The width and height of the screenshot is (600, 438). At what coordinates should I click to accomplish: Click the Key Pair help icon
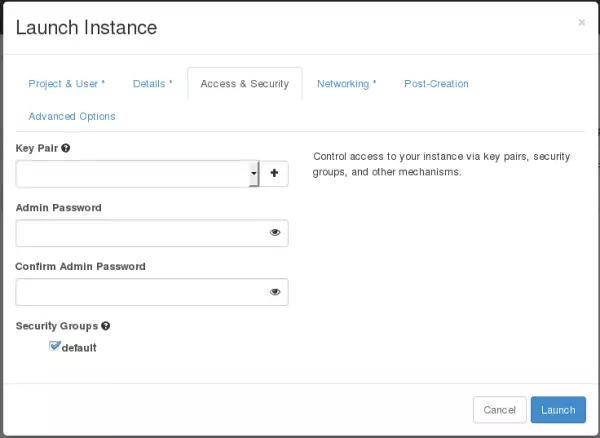pos(66,148)
